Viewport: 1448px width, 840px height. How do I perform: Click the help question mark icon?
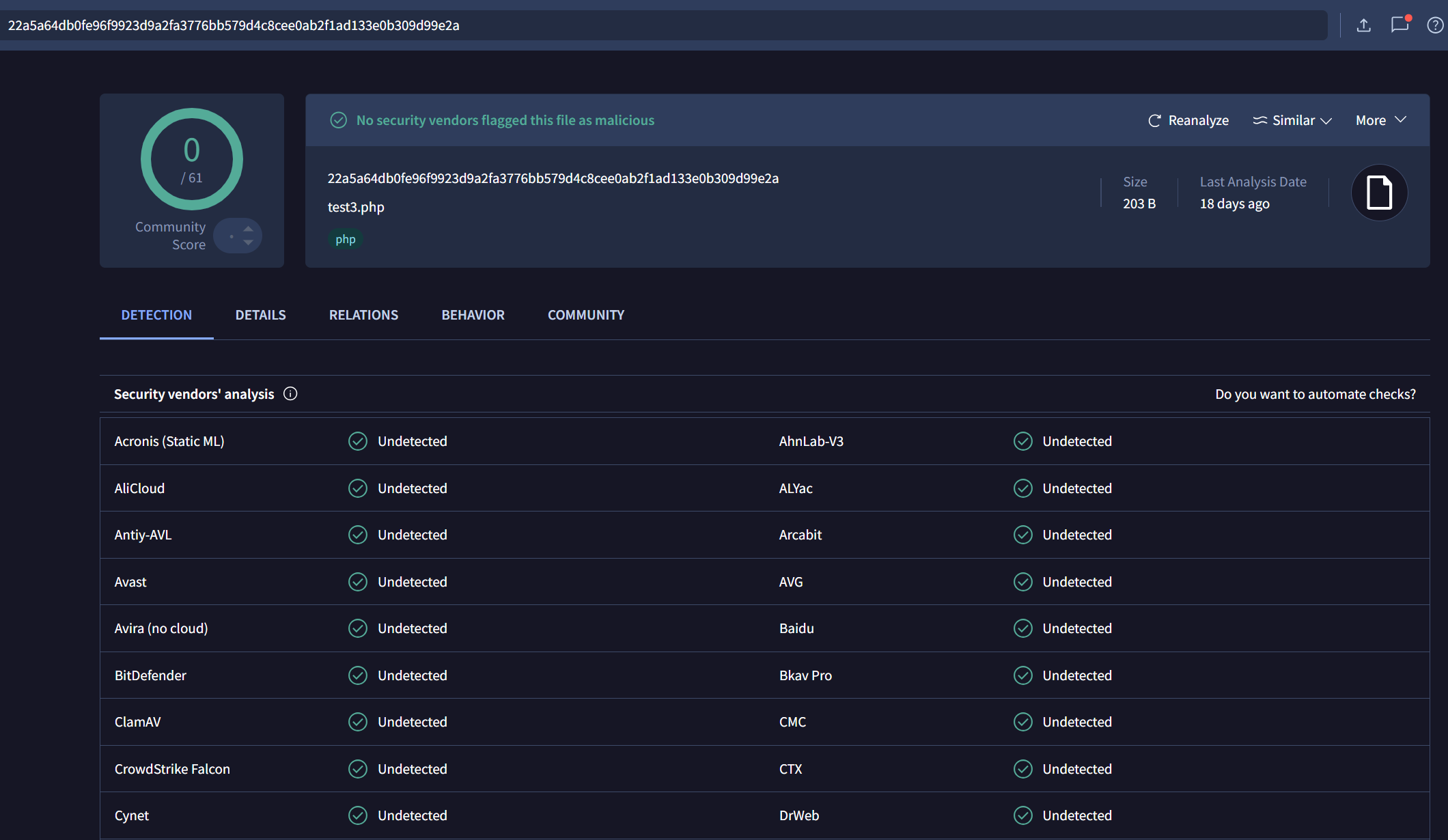1435,25
